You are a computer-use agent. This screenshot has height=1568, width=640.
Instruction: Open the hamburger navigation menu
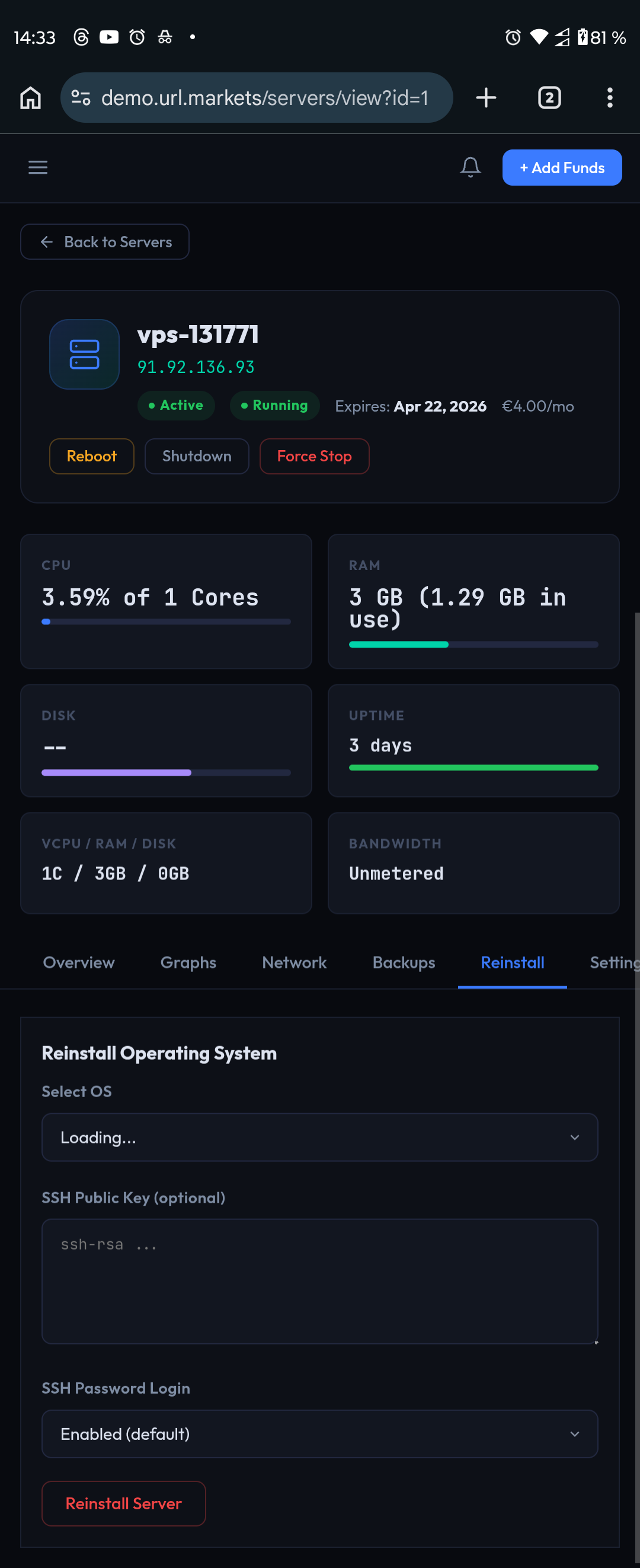pyautogui.click(x=38, y=167)
